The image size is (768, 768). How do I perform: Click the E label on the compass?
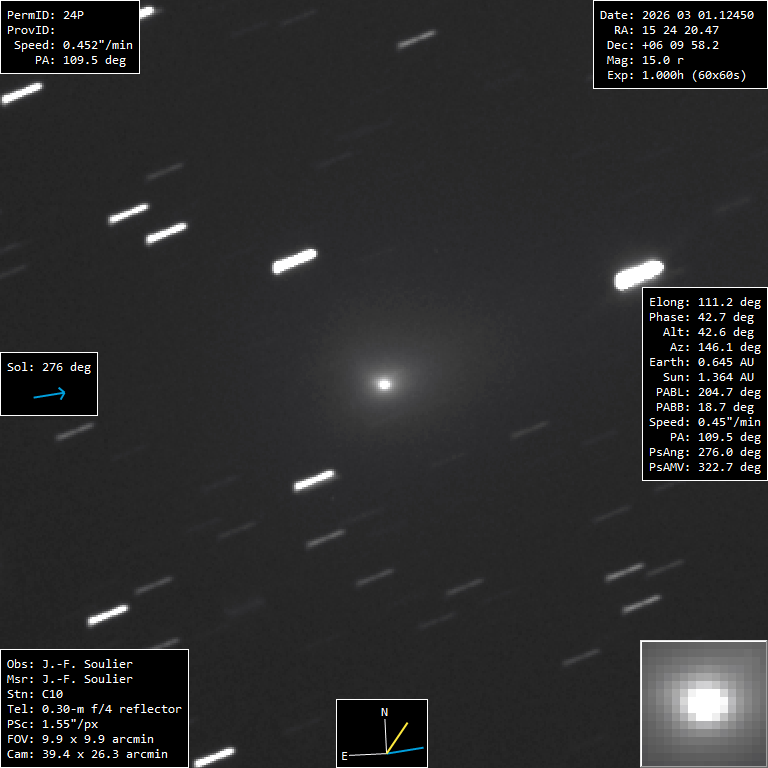click(x=345, y=756)
